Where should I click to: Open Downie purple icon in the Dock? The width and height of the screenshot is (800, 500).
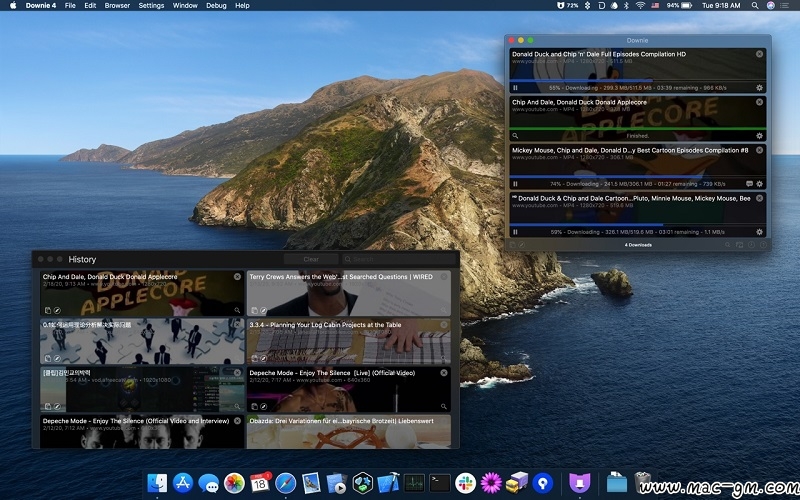click(x=580, y=483)
